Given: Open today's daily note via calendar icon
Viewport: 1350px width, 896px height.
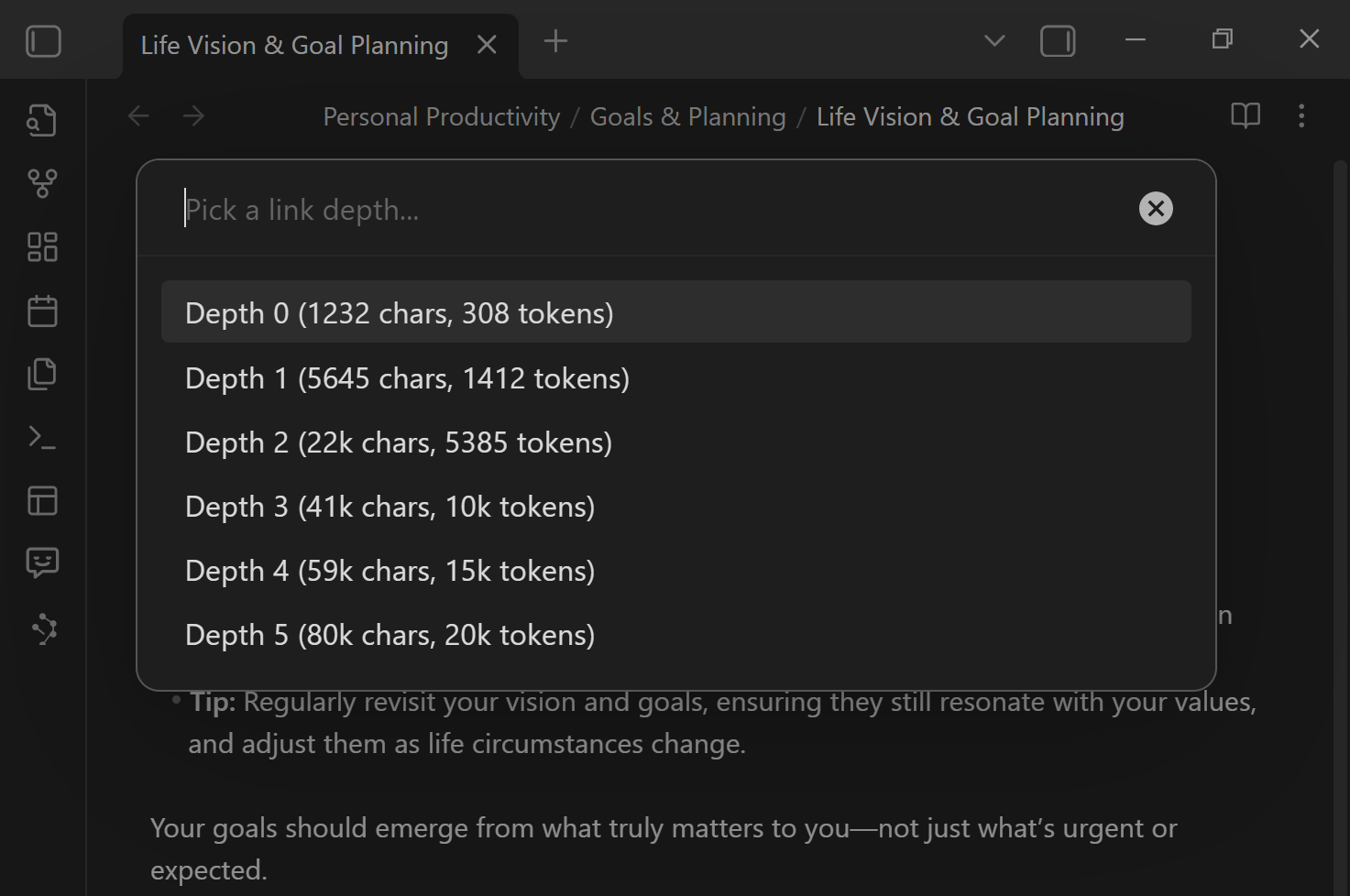Looking at the screenshot, I should click(x=41, y=310).
